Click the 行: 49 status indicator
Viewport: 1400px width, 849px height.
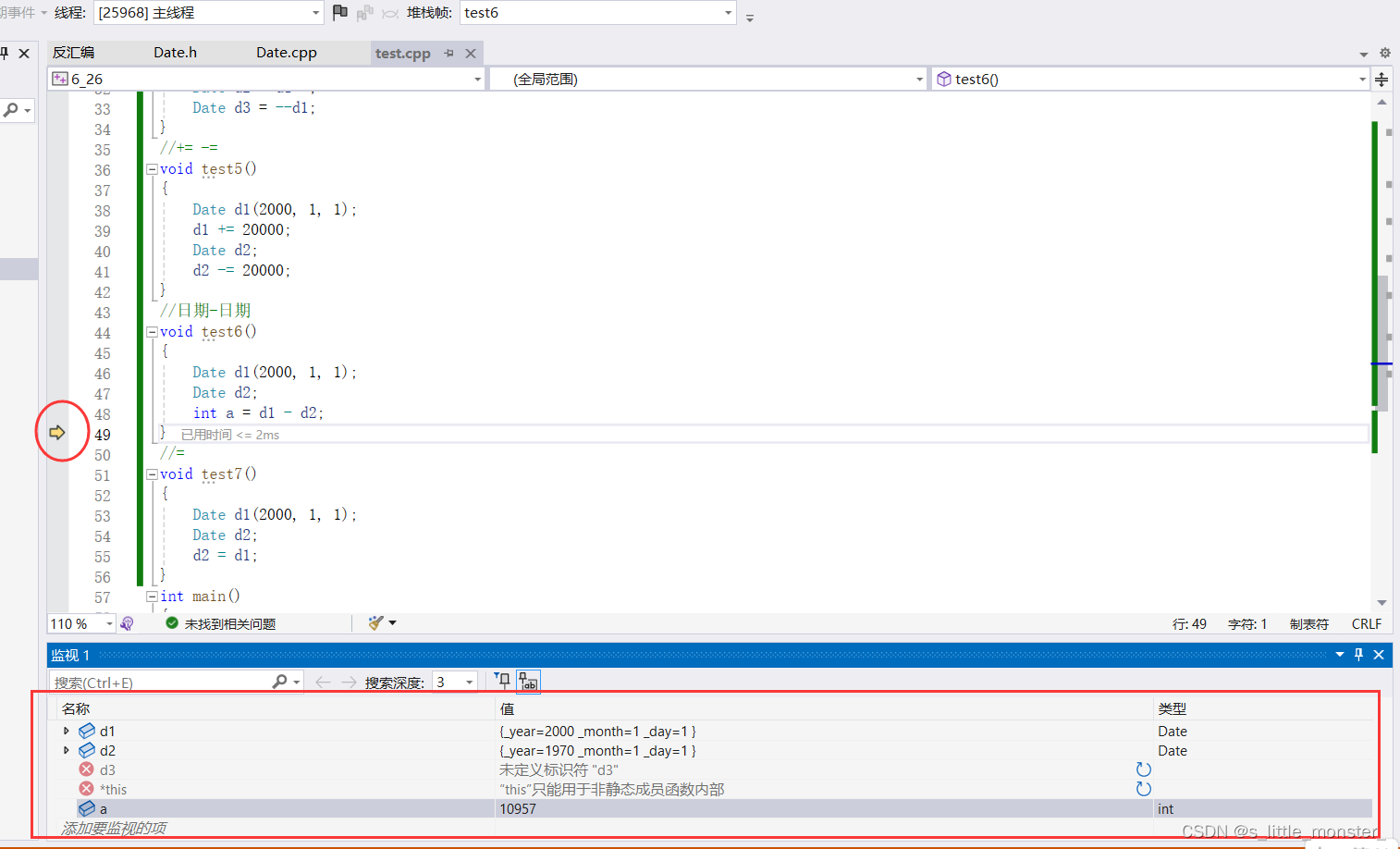(x=1189, y=624)
